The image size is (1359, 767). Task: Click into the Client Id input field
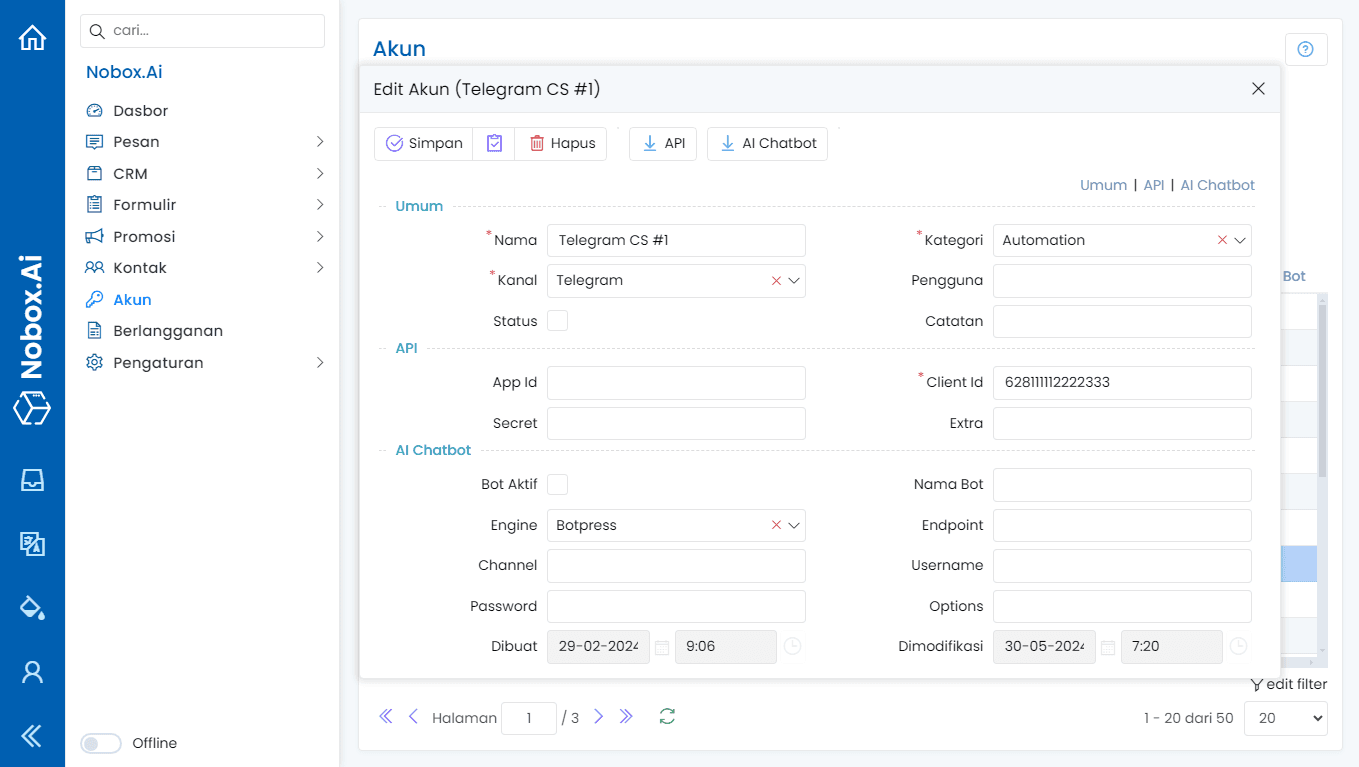point(1121,382)
